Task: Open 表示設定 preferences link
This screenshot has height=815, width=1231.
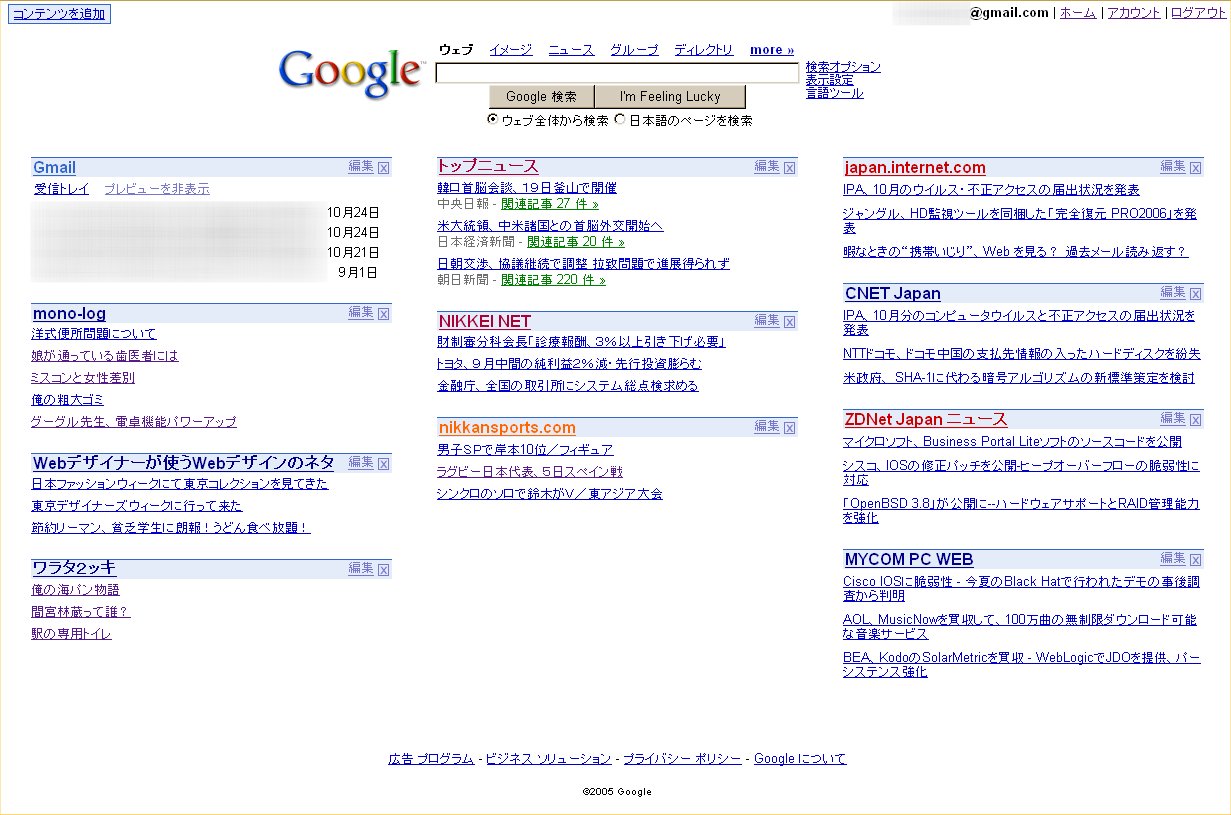Action: pyautogui.click(x=830, y=80)
